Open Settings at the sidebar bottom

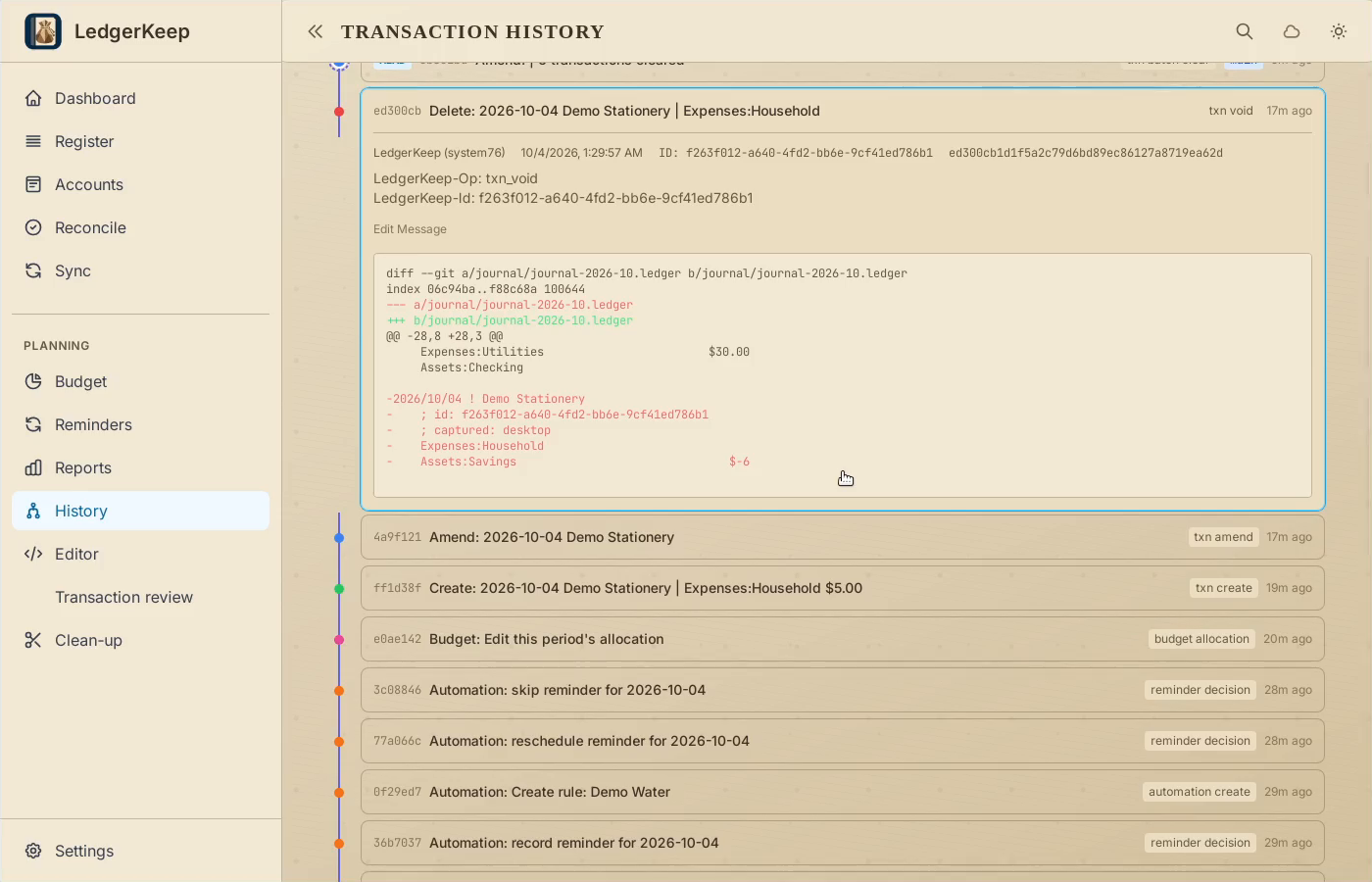(x=140, y=851)
